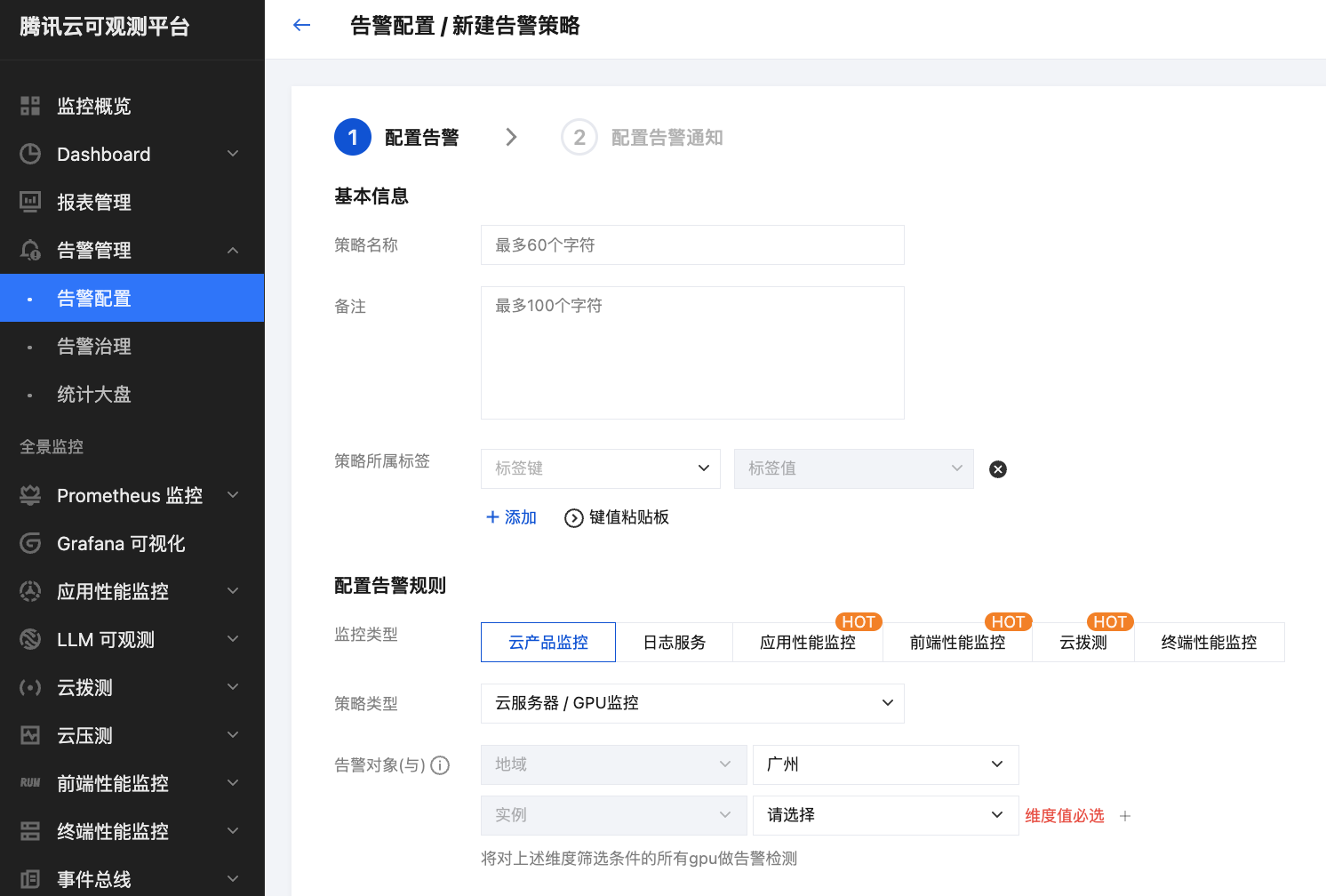Viewport: 1326px width, 896px height.
Task: Click the 键值粘贴板 button
Action: (617, 517)
